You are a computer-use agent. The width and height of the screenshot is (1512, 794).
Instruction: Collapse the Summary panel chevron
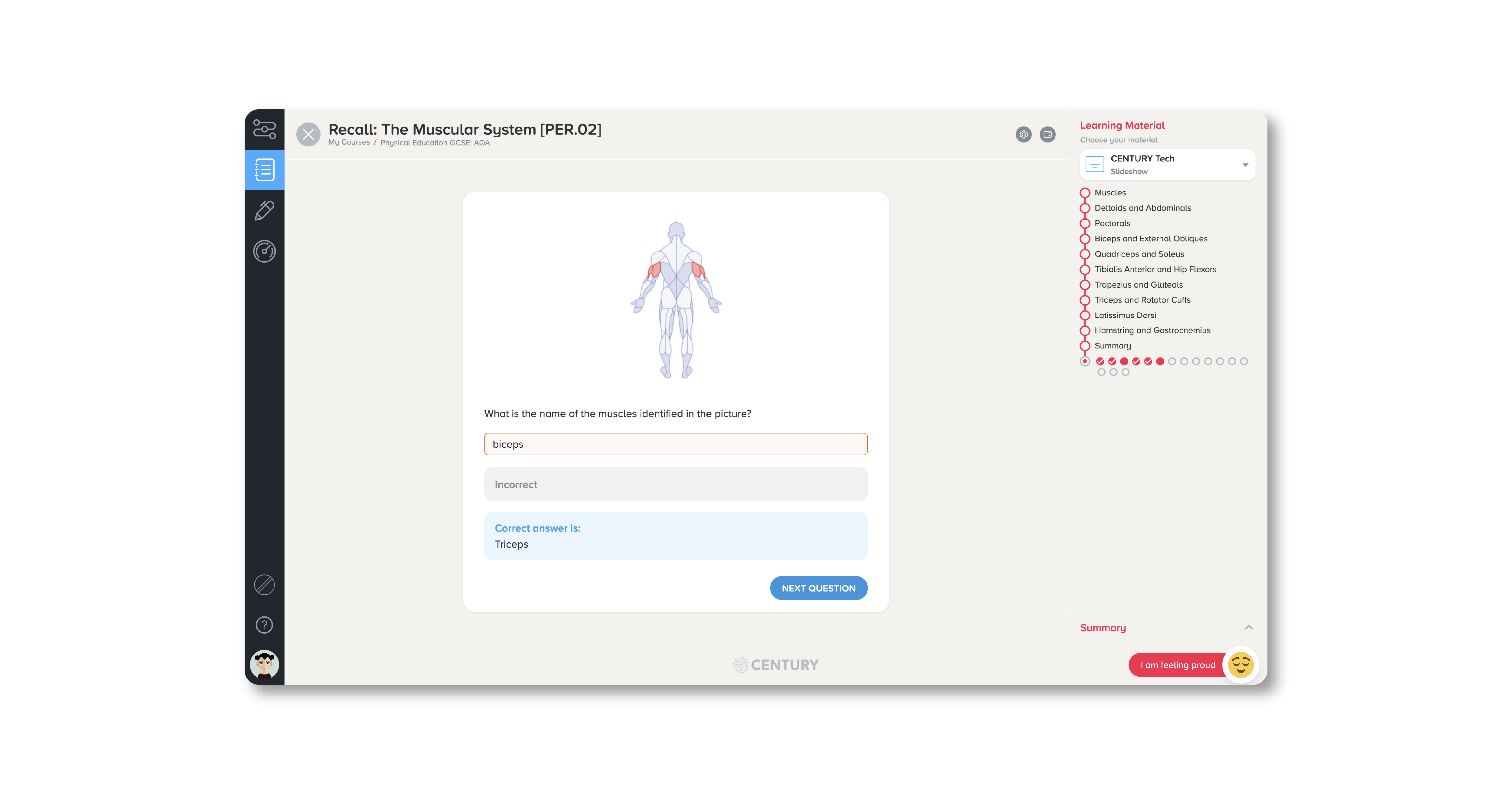(1248, 627)
